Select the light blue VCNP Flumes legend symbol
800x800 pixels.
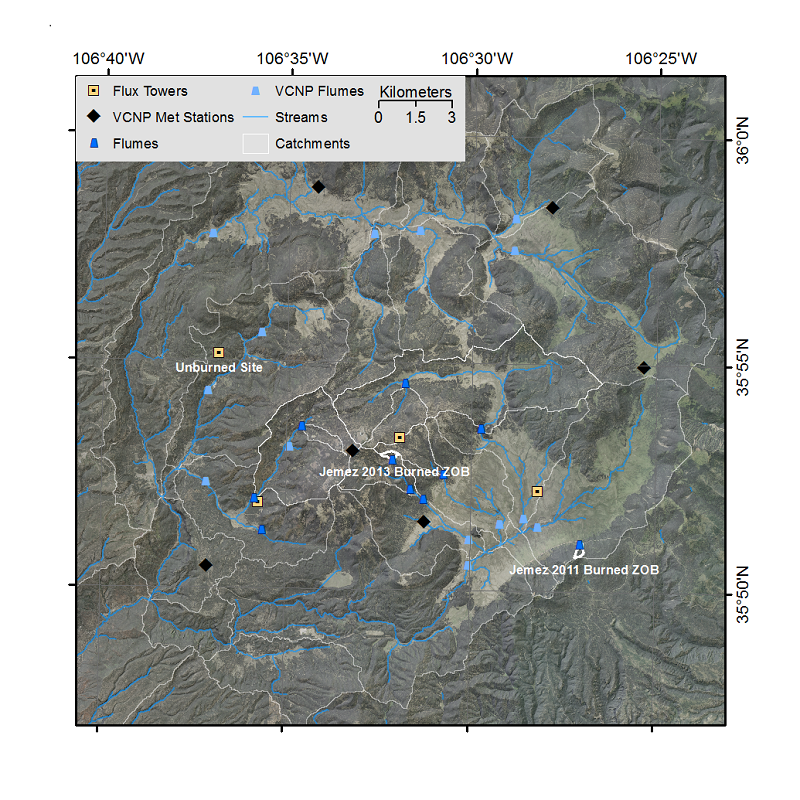point(255,91)
